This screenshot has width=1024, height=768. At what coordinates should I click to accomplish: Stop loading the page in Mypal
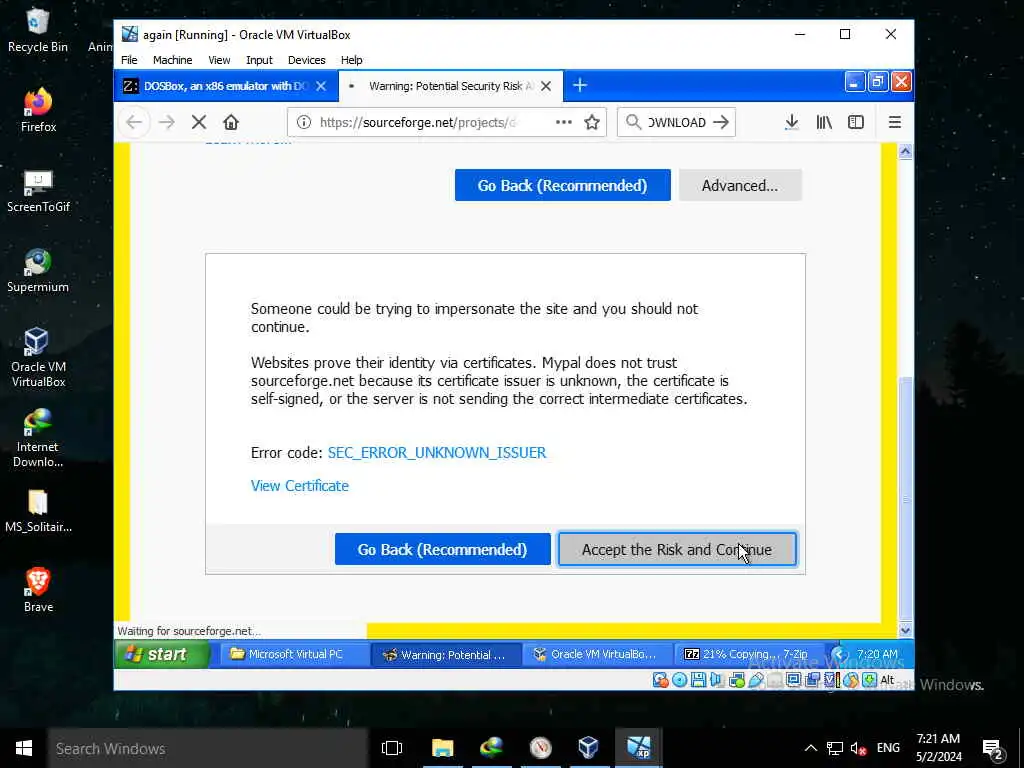click(x=199, y=122)
